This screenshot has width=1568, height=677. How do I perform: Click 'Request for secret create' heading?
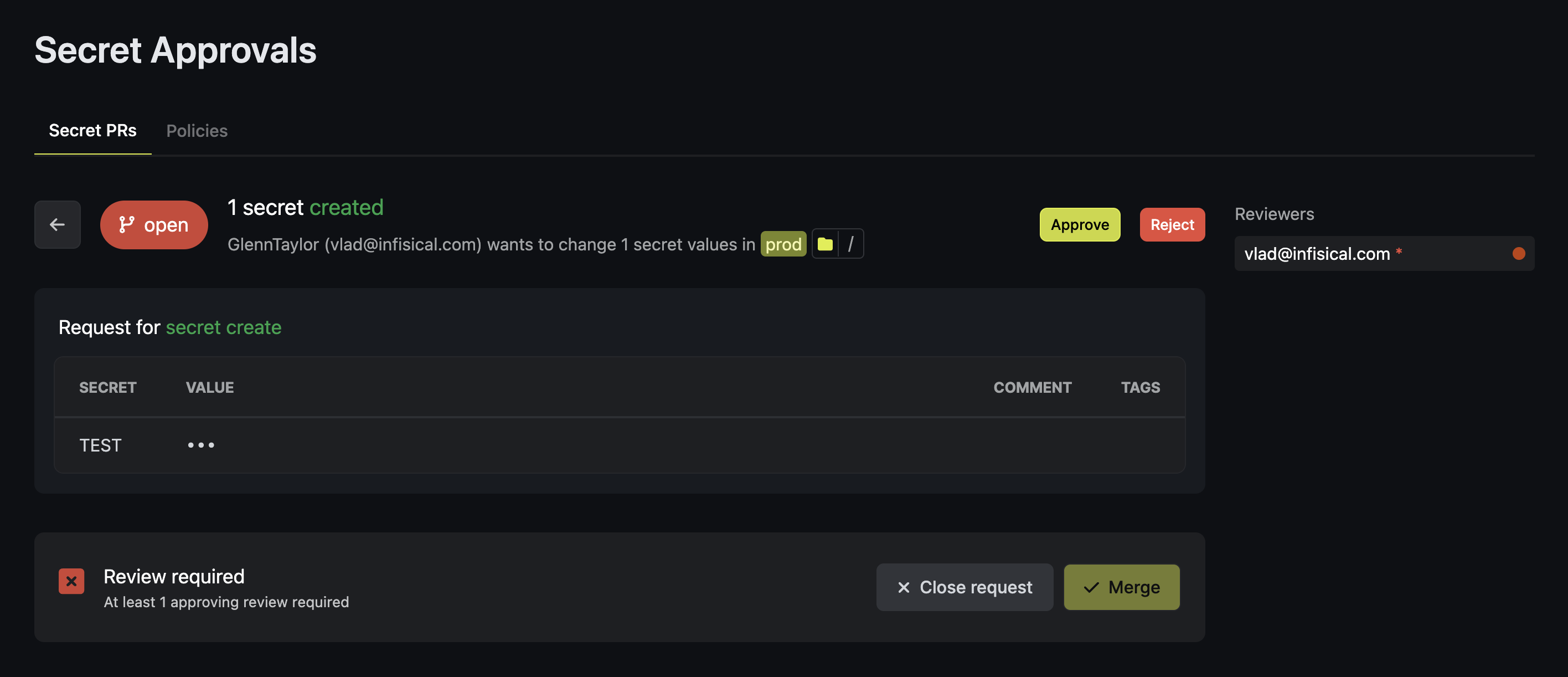(x=170, y=327)
